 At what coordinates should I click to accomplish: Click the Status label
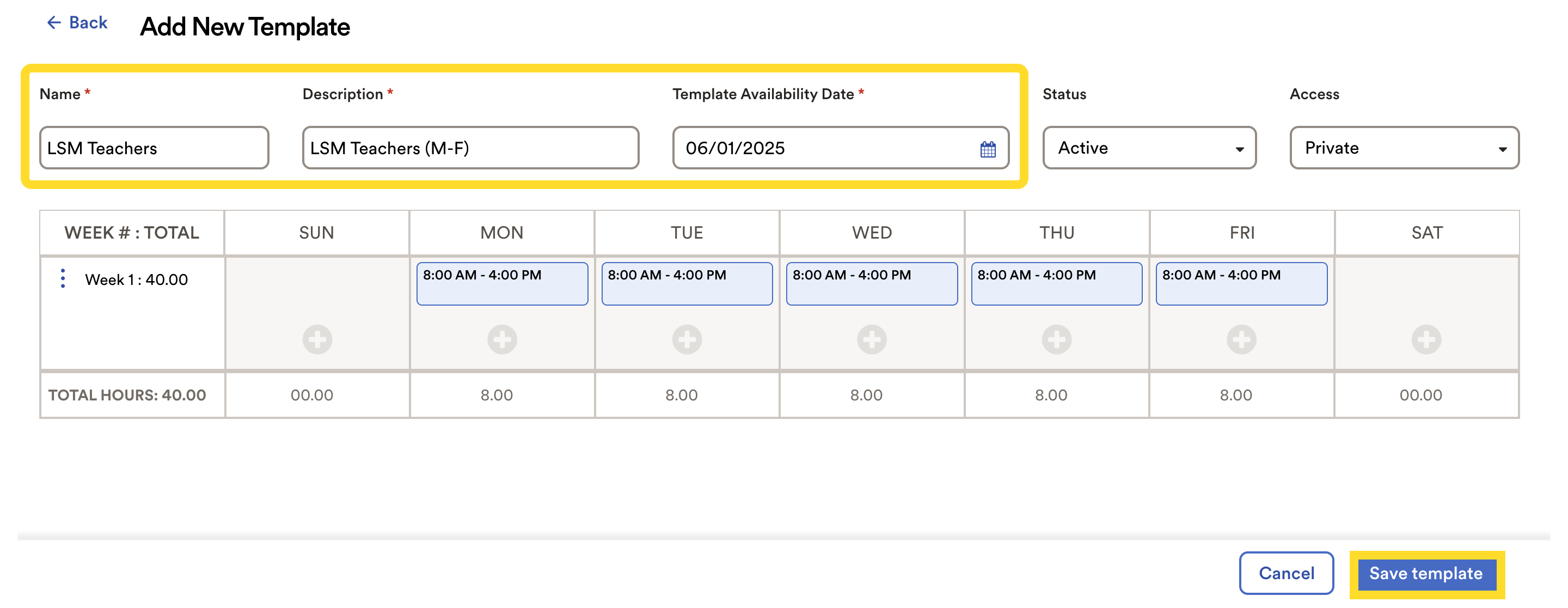(x=1064, y=94)
